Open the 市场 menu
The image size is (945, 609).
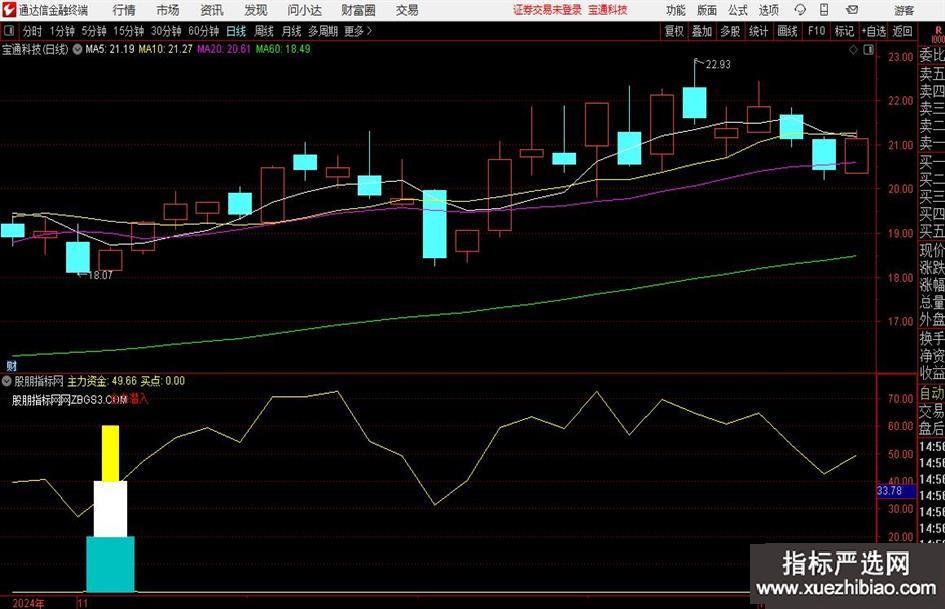168,10
